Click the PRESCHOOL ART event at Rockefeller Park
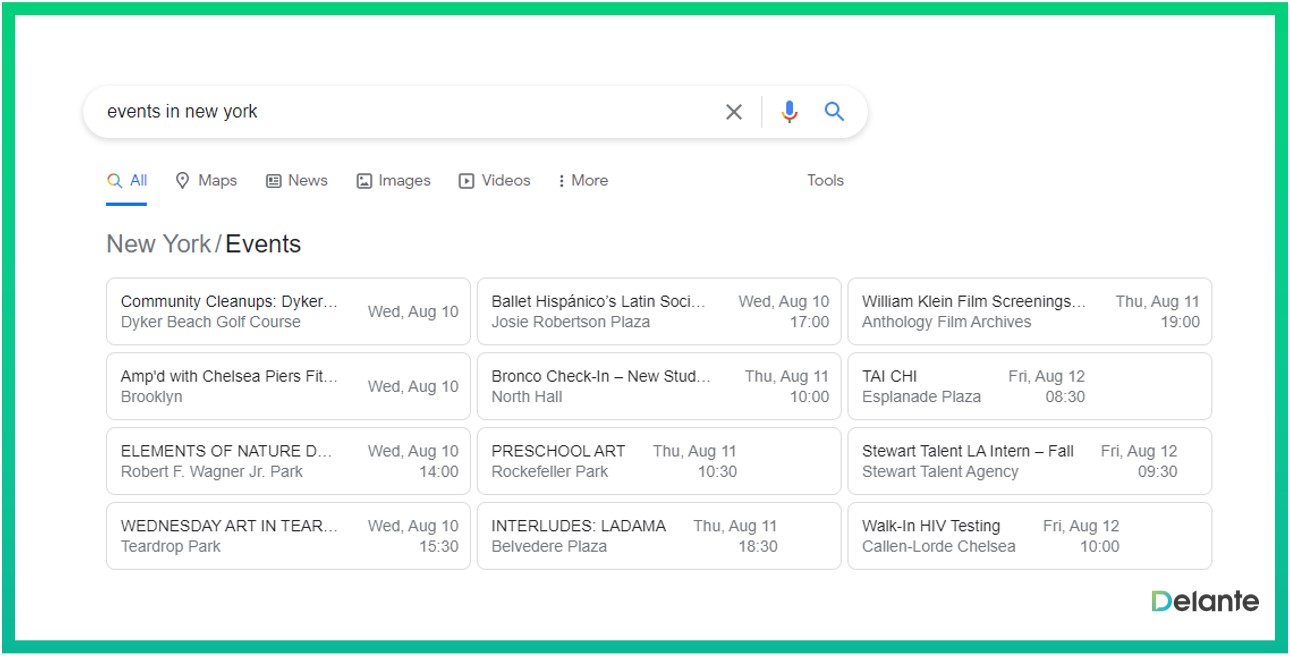The height and width of the screenshot is (656, 1290). click(659, 461)
